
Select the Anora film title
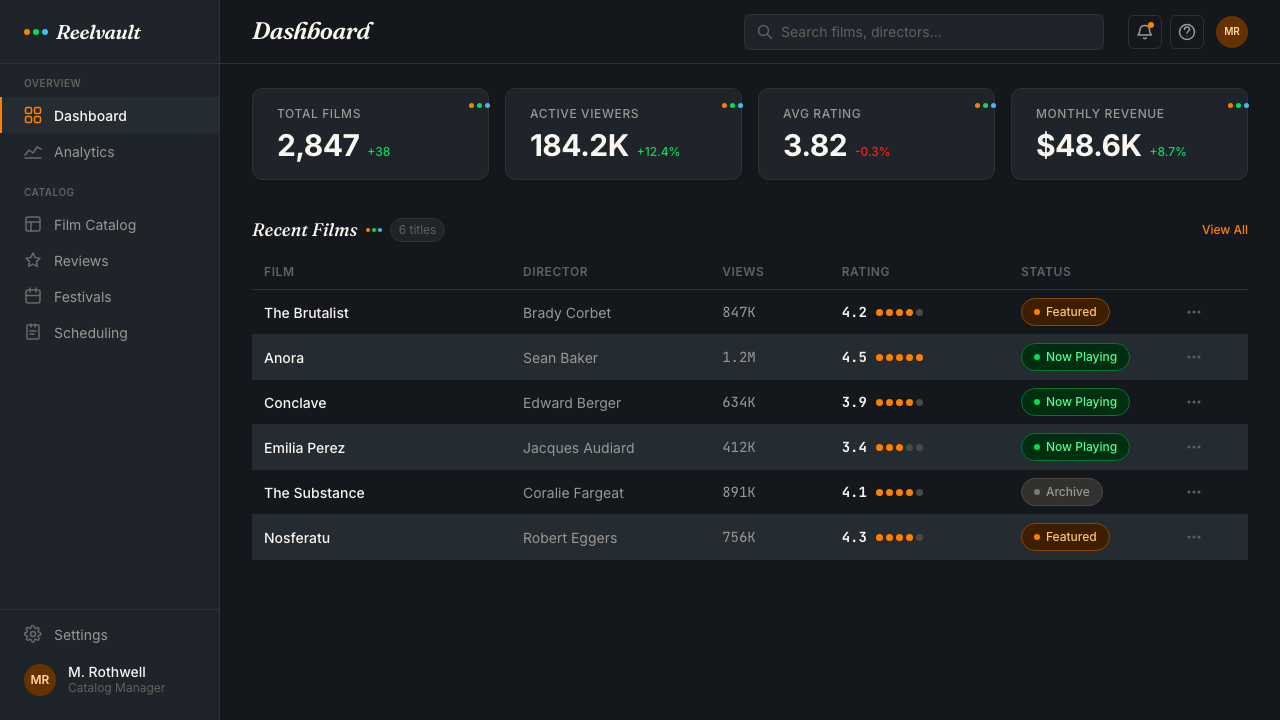[284, 358]
